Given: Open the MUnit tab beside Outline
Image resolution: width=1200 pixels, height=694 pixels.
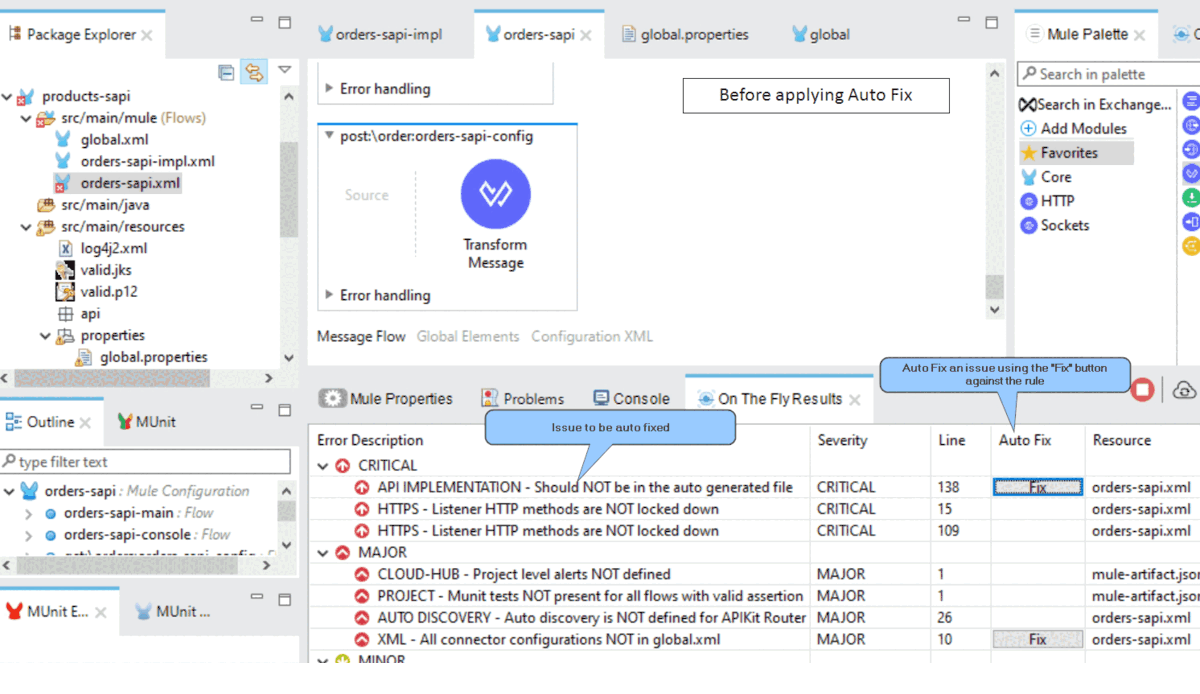Looking at the screenshot, I should [x=146, y=422].
